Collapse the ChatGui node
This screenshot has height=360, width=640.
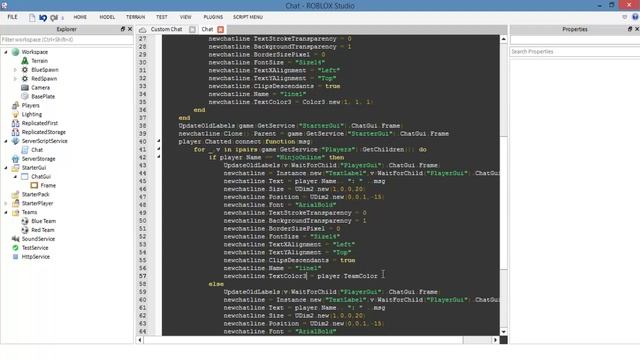pyautogui.click(x=16, y=177)
